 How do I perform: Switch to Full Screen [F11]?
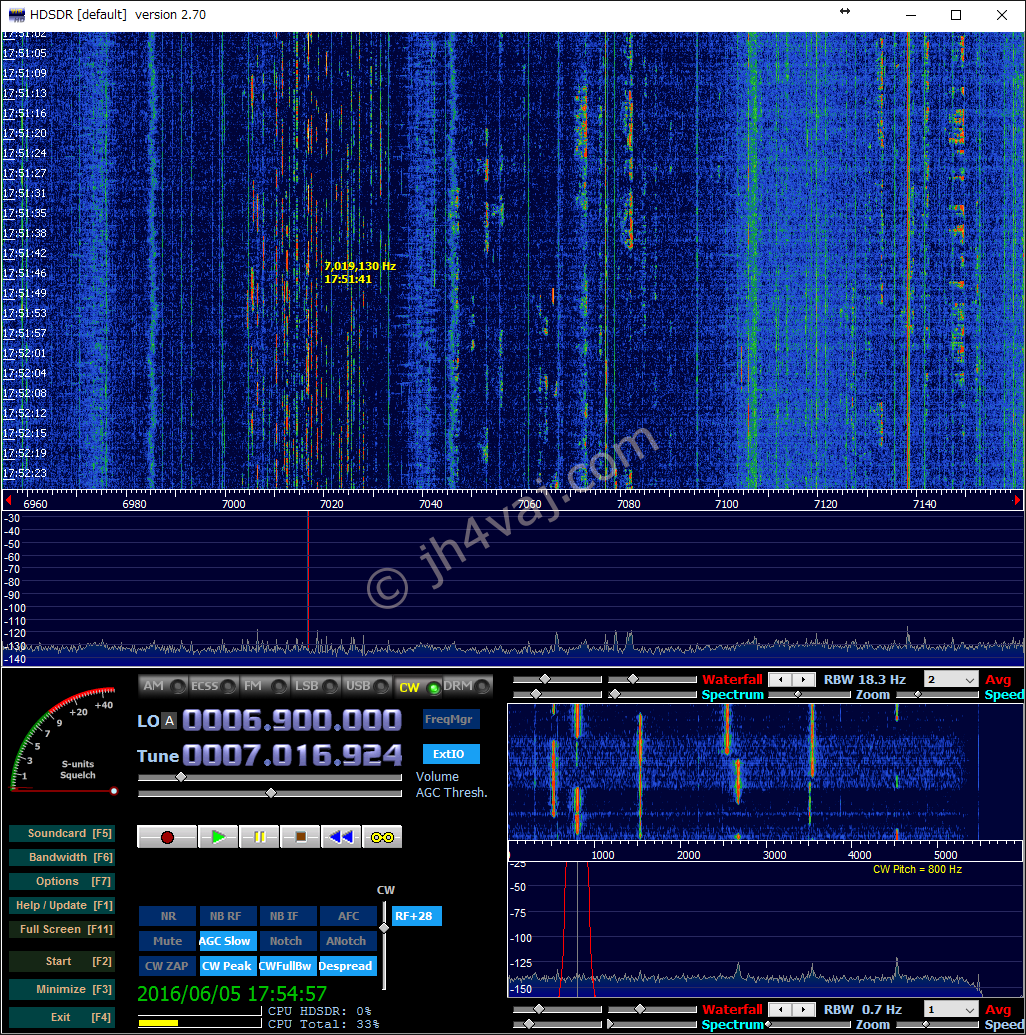[62, 929]
